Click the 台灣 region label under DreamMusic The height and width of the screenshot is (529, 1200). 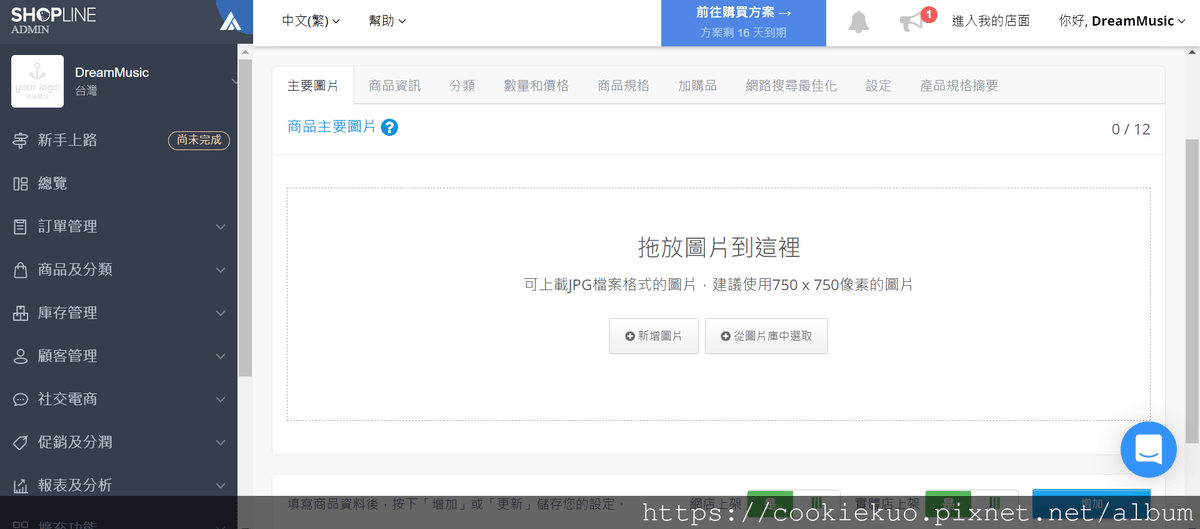pos(87,91)
